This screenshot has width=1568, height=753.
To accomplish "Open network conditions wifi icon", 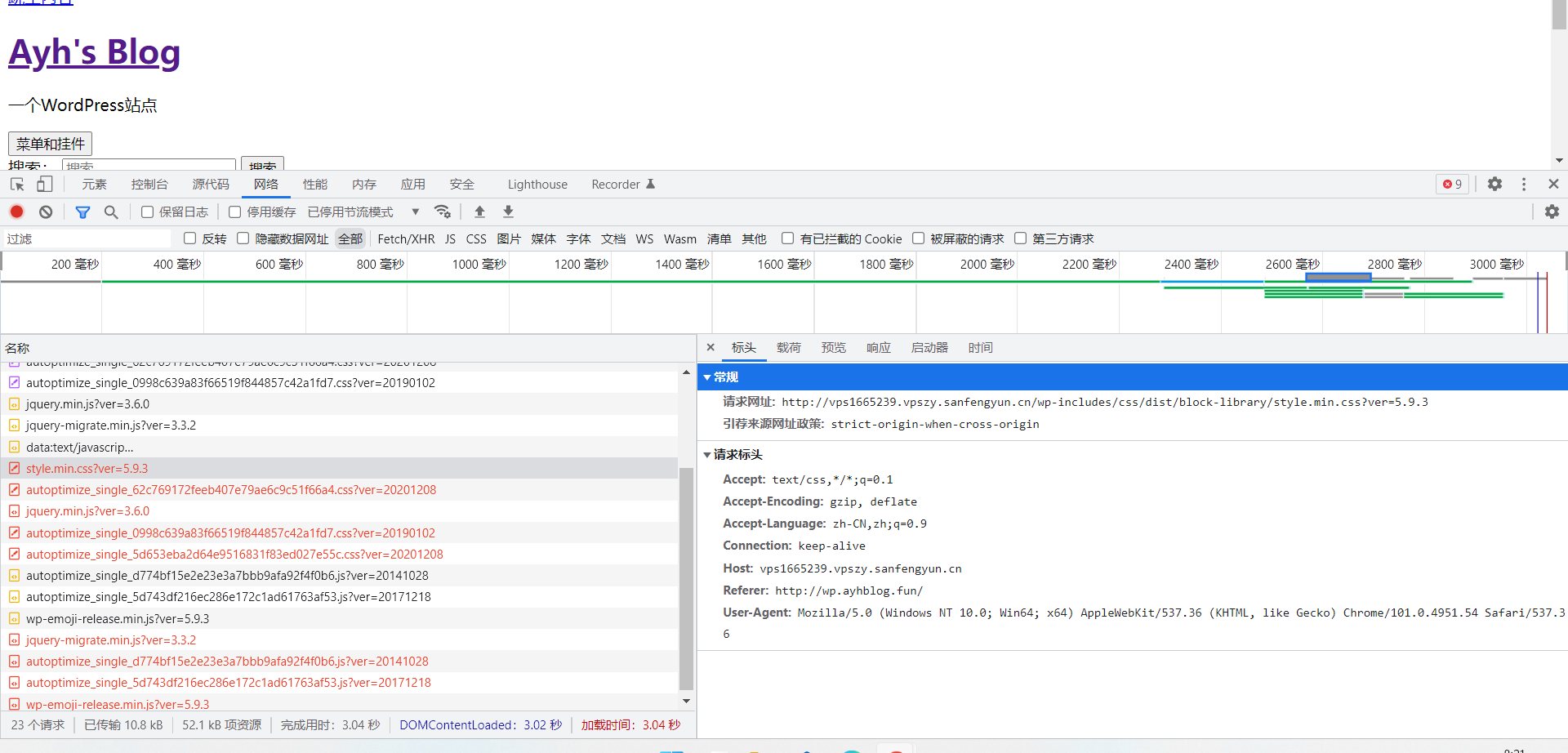I will click(443, 212).
